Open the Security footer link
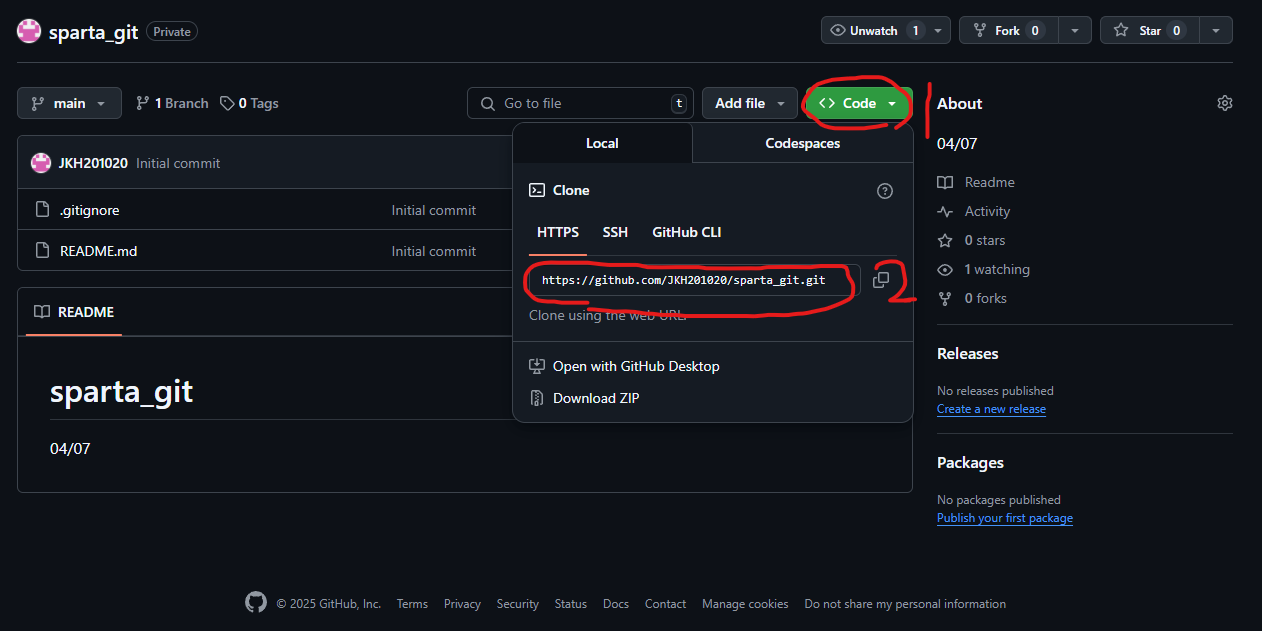The width and height of the screenshot is (1262, 631). click(518, 603)
